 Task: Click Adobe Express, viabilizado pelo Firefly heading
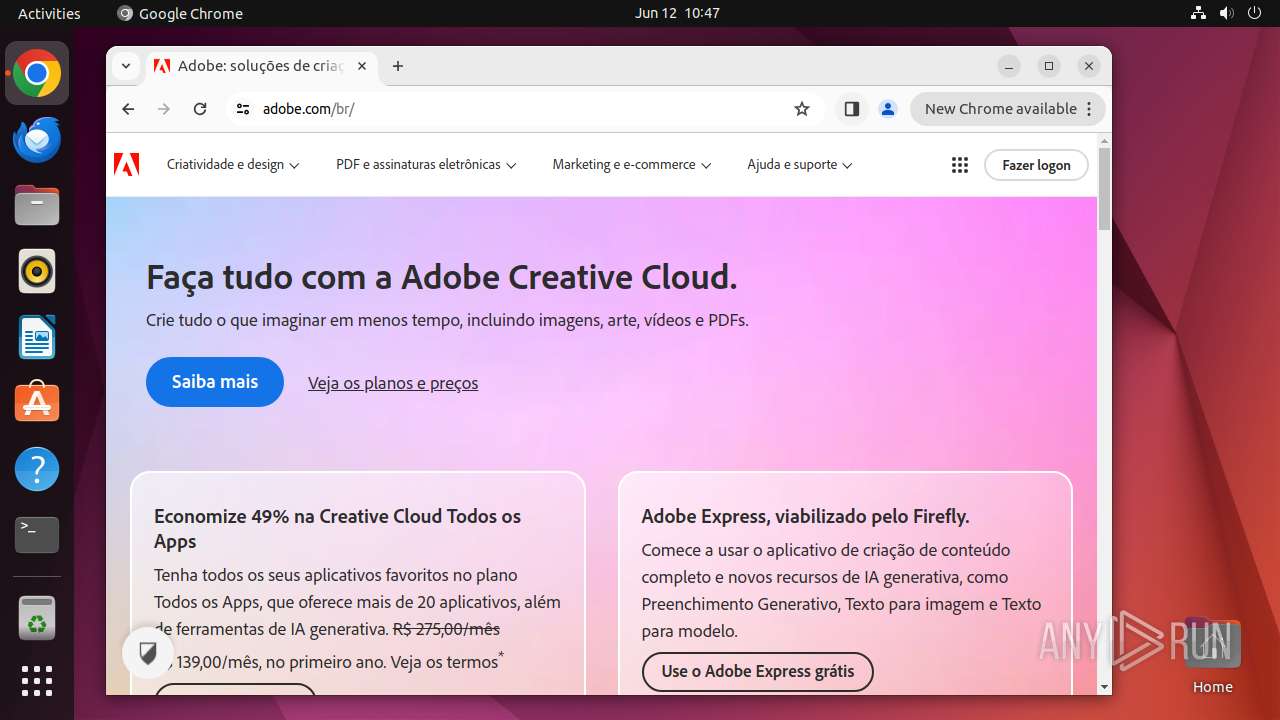point(805,517)
